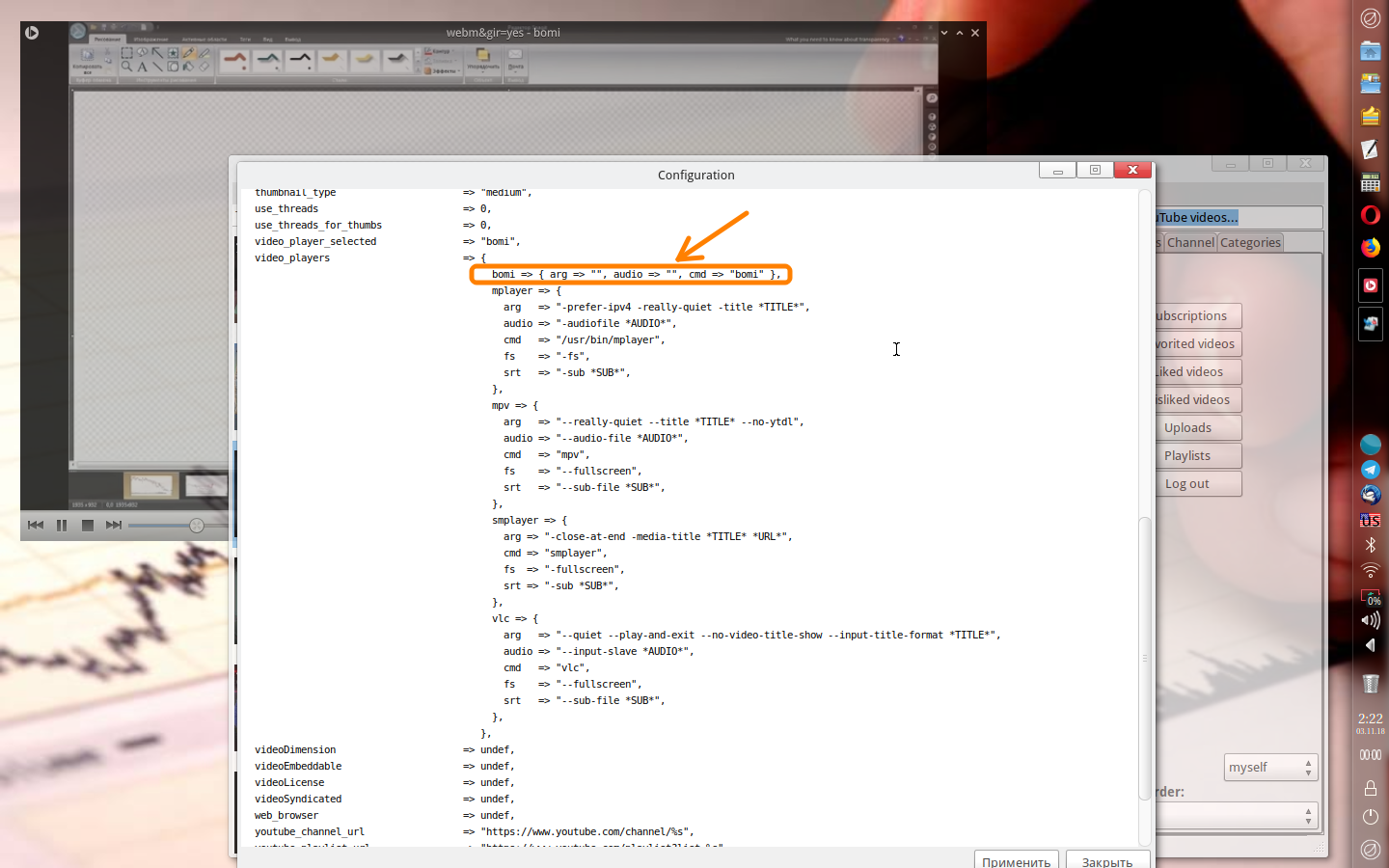
Task: Click the use_threads_for_thumbs config key
Action: tap(318, 226)
